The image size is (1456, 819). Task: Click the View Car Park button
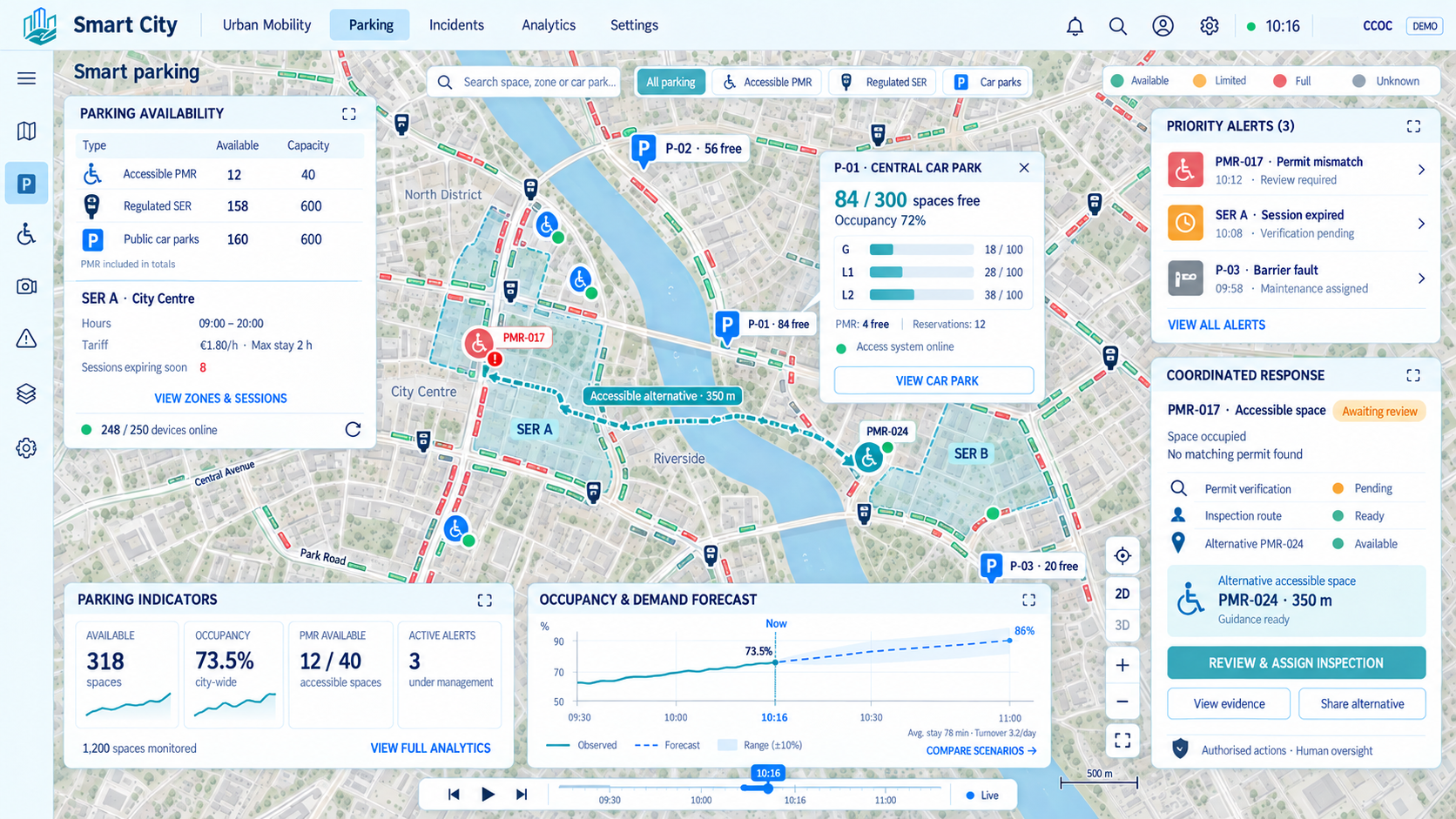(x=934, y=380)
